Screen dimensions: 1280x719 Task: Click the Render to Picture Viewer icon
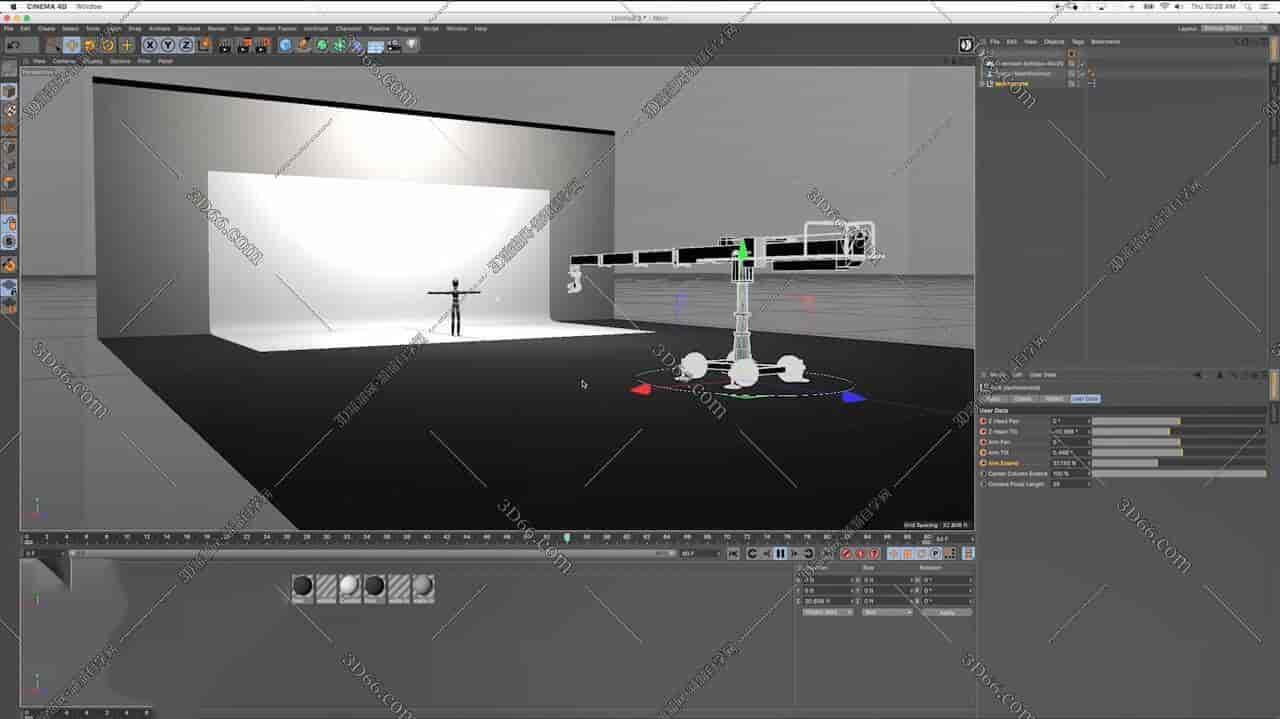[x=243, y=45]
